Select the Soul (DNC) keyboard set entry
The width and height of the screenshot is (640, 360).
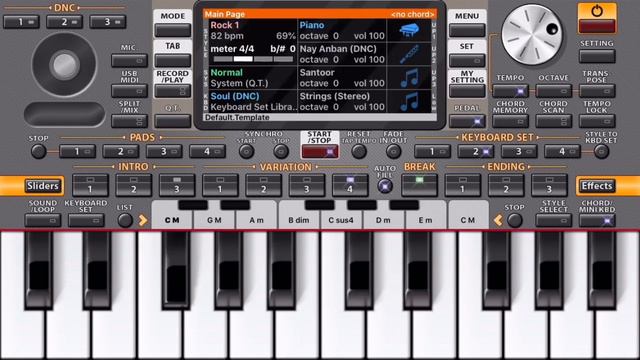coord(235,96)
